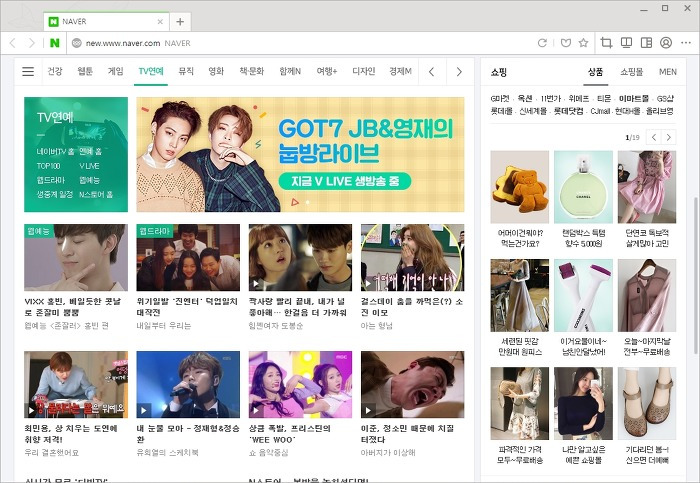The width and height of the screenshot is (700, 483).
Task: Open the V LIVE link in TV연예 box
Action: (x=89, y=166)
